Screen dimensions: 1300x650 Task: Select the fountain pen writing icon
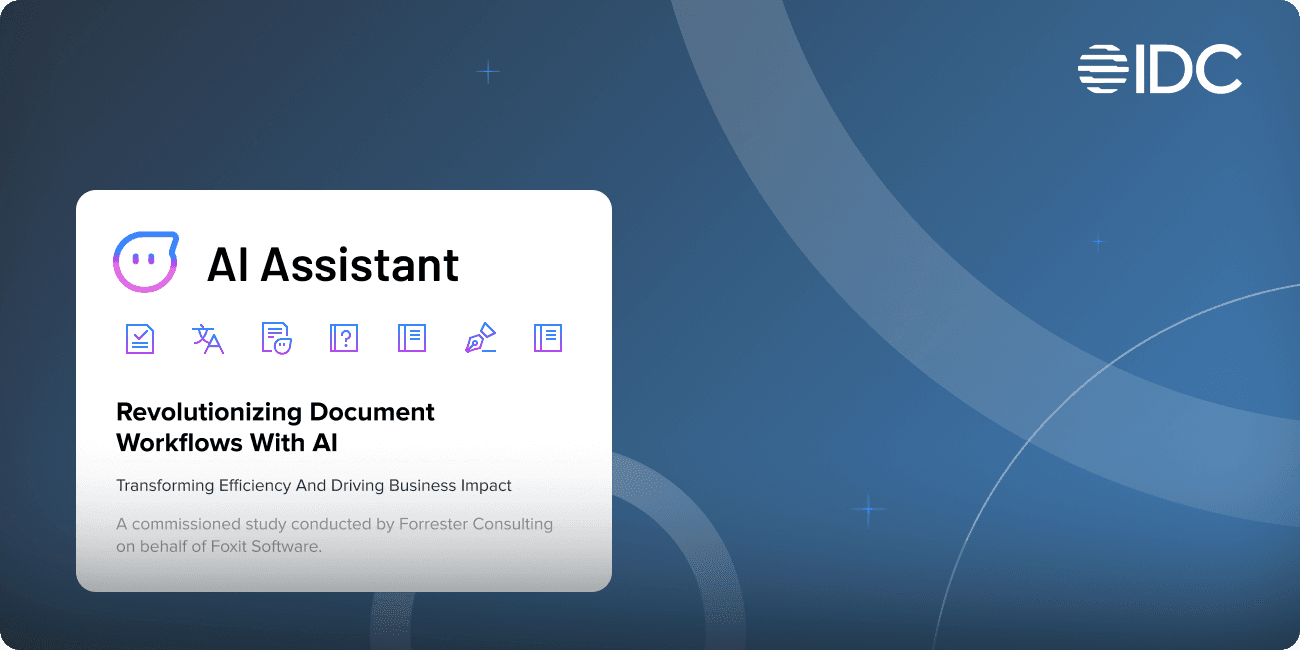pos(480,338)
